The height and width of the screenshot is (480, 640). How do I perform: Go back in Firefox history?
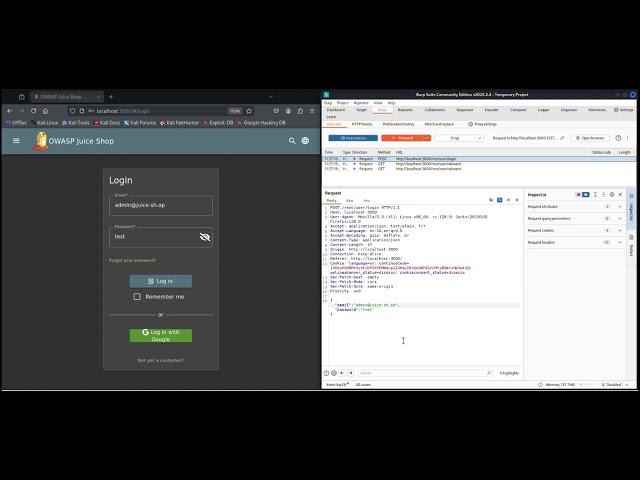pos(9,111)
